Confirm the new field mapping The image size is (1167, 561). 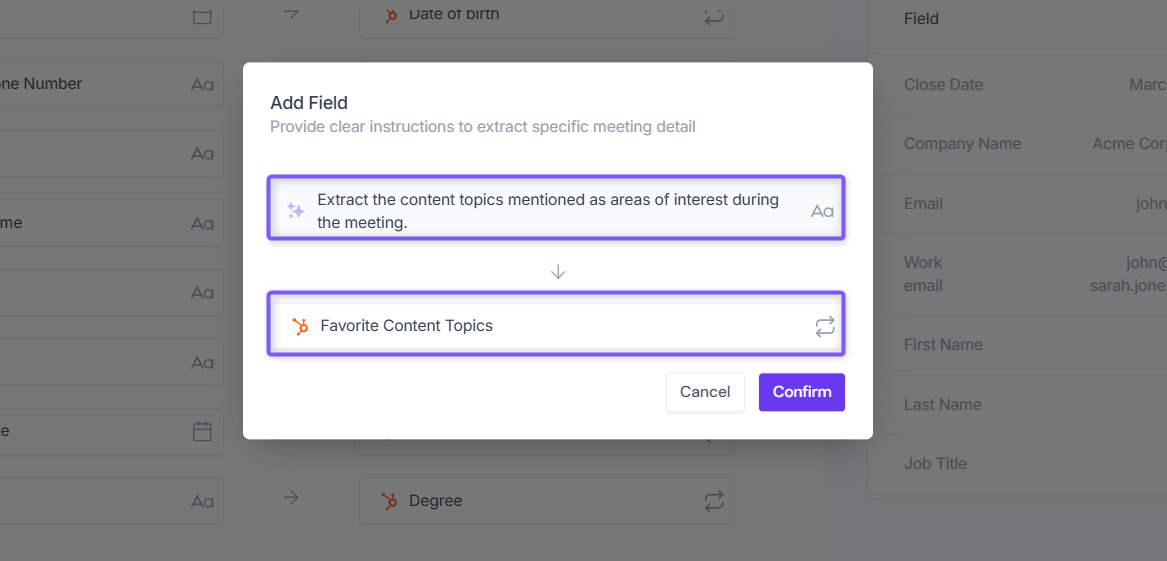(802, 392)
